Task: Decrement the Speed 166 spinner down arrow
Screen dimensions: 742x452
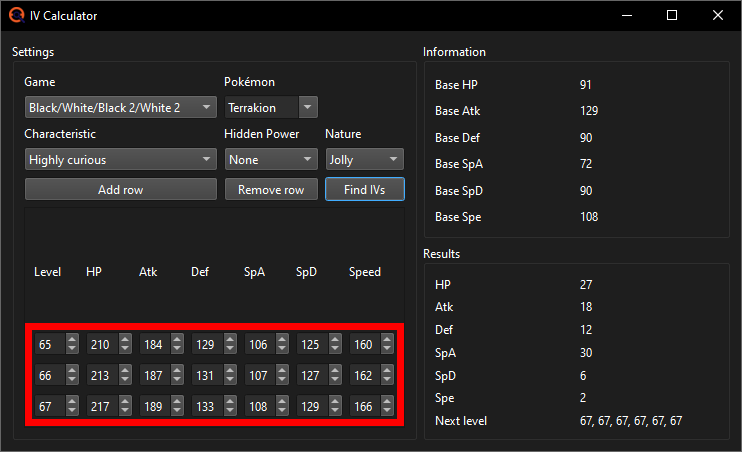Action: (x=386, y=414)
